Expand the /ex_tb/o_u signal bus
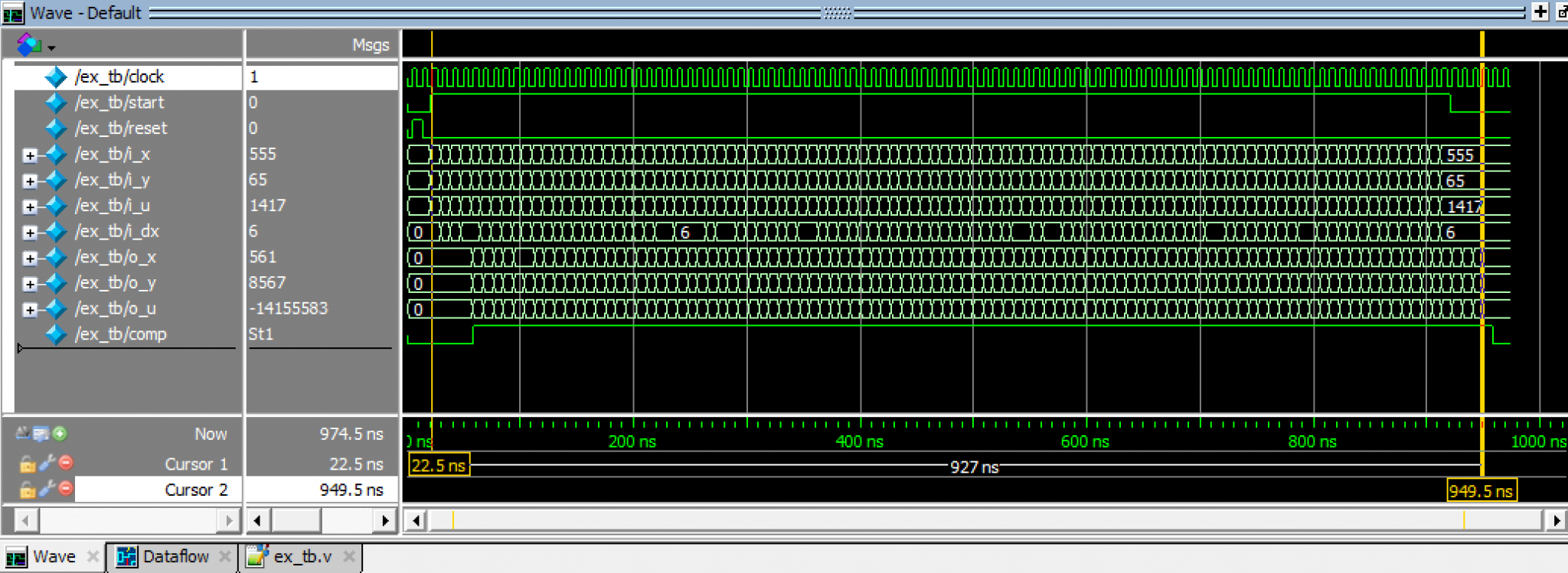Screen dimensions: 1568x573 [30, 310]
